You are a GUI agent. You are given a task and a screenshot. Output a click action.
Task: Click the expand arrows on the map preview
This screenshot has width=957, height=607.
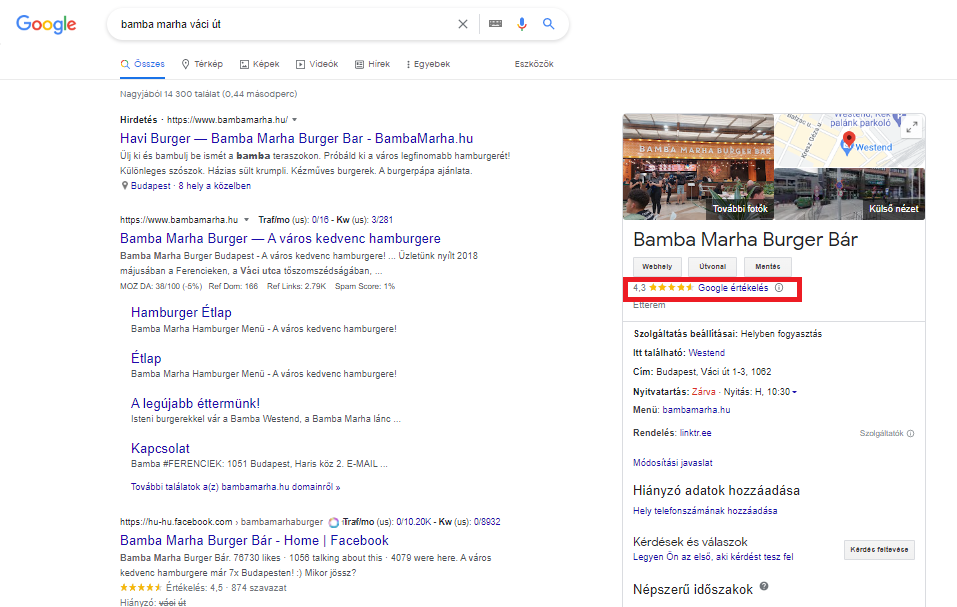point(911,127)
